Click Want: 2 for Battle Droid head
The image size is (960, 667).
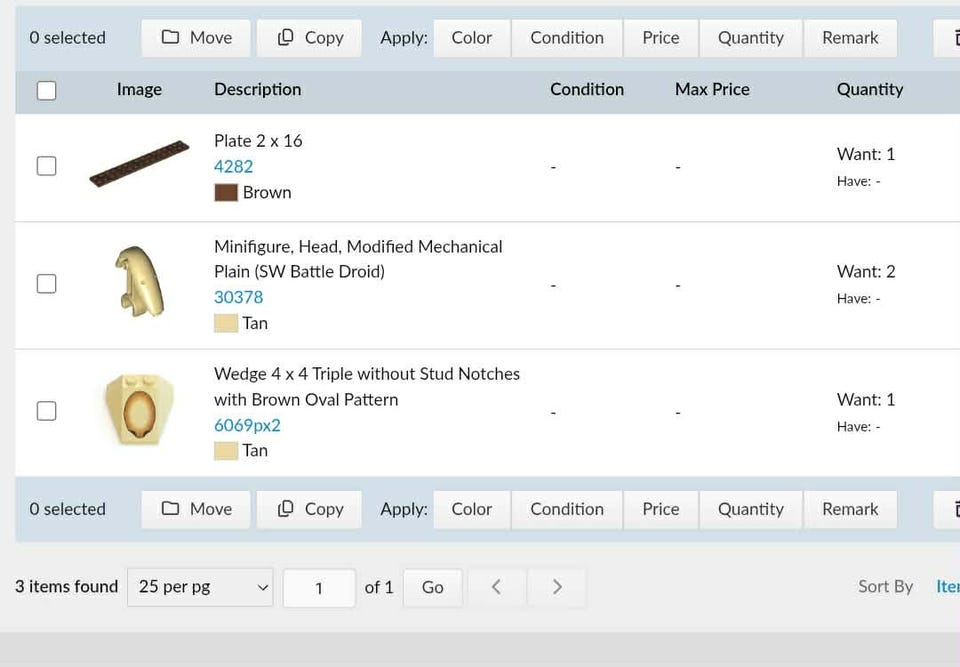(x=866, y=271)
